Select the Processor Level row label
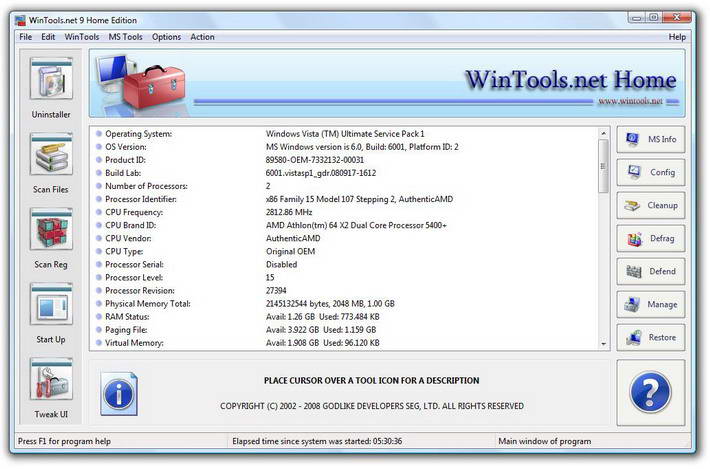710x469 pixels. 134,278
